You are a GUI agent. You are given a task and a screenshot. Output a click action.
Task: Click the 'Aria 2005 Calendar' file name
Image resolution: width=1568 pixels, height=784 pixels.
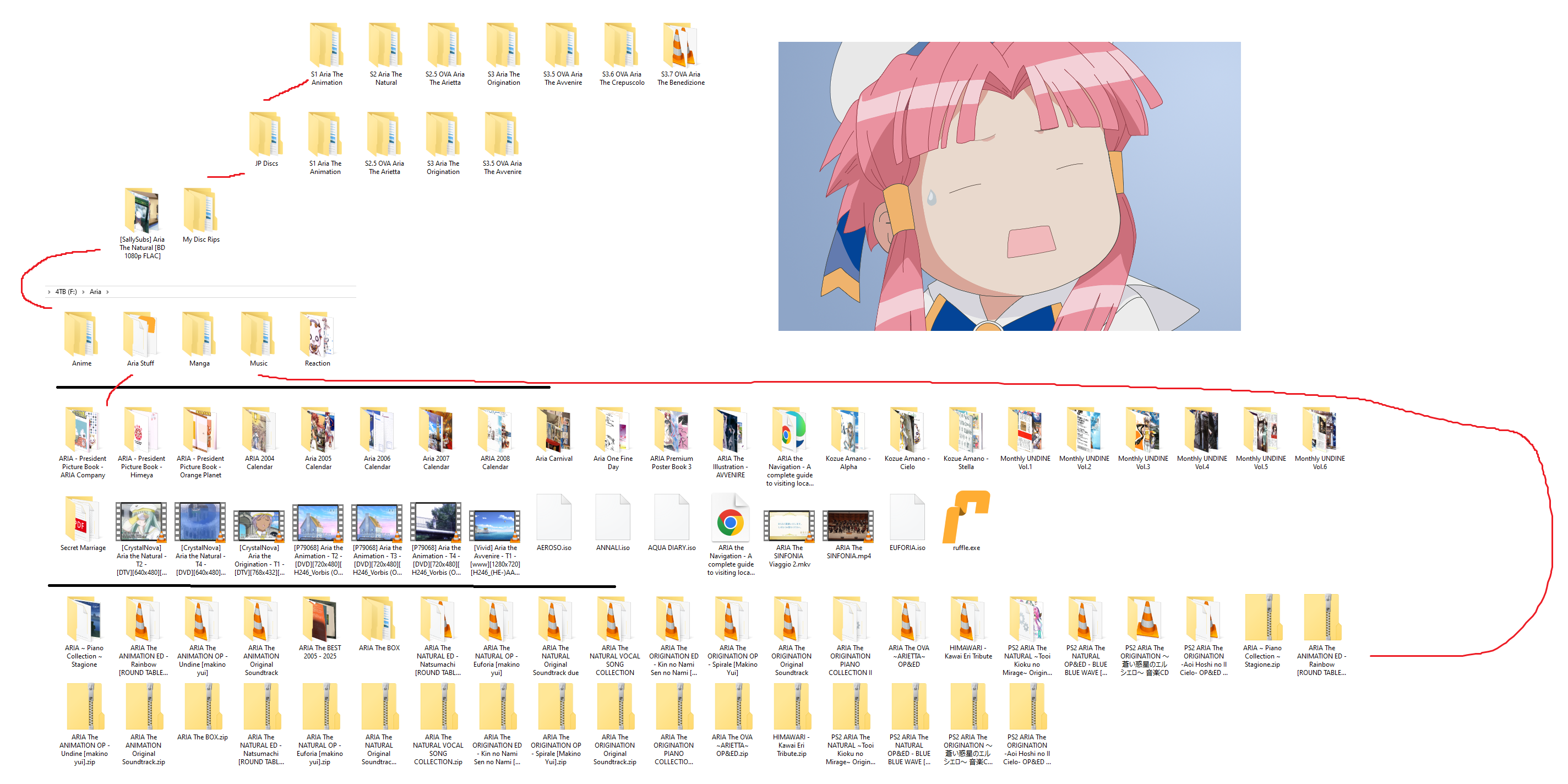click(318, 462)
